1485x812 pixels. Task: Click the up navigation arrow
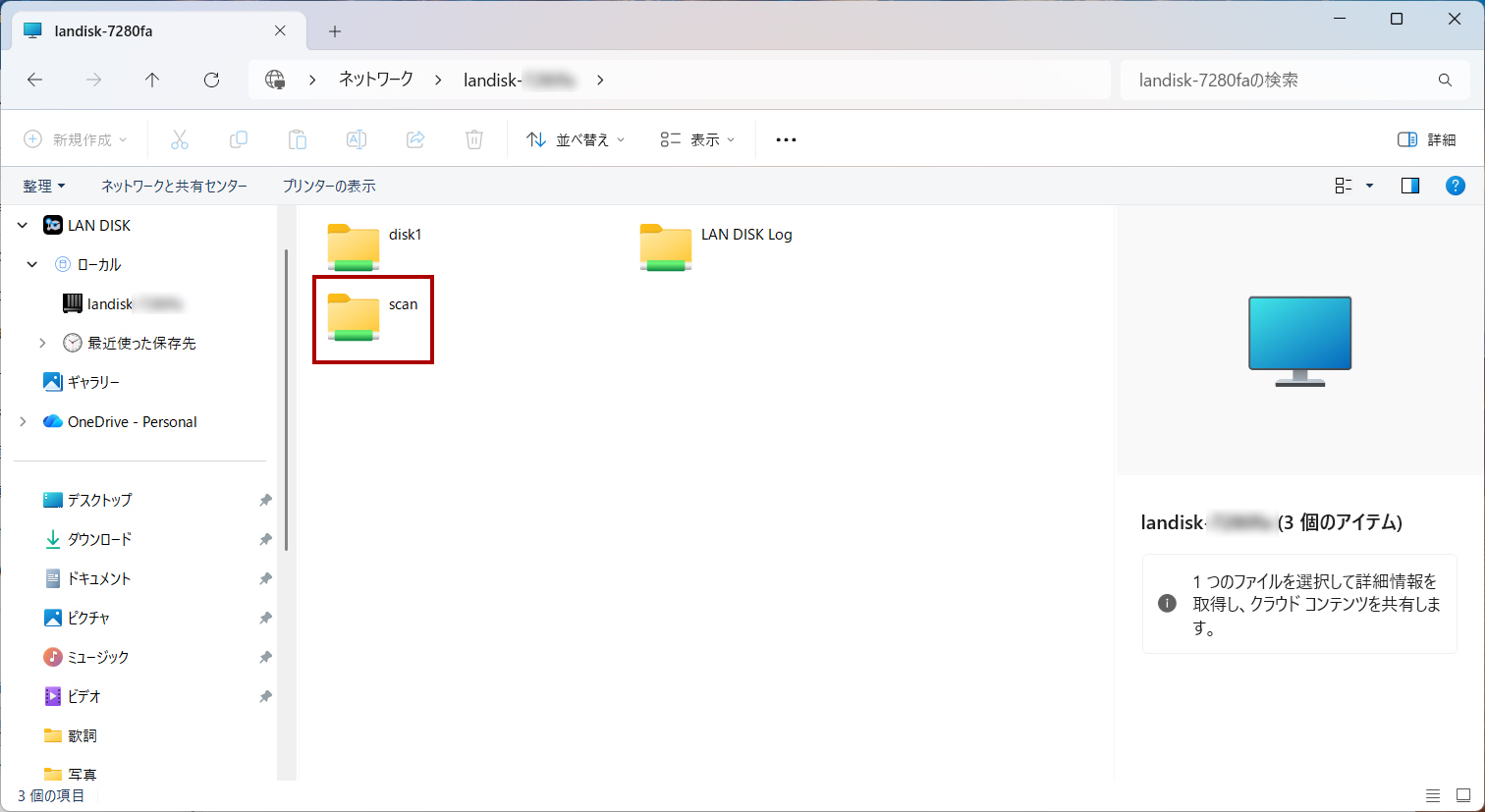[x=152, y=80]
